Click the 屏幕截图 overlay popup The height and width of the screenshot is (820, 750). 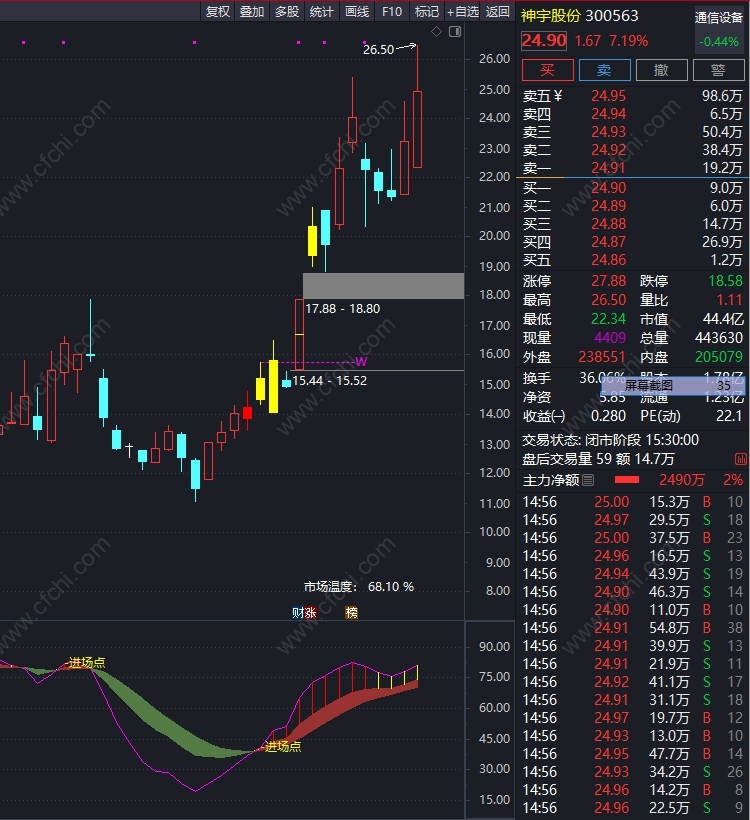673,386
